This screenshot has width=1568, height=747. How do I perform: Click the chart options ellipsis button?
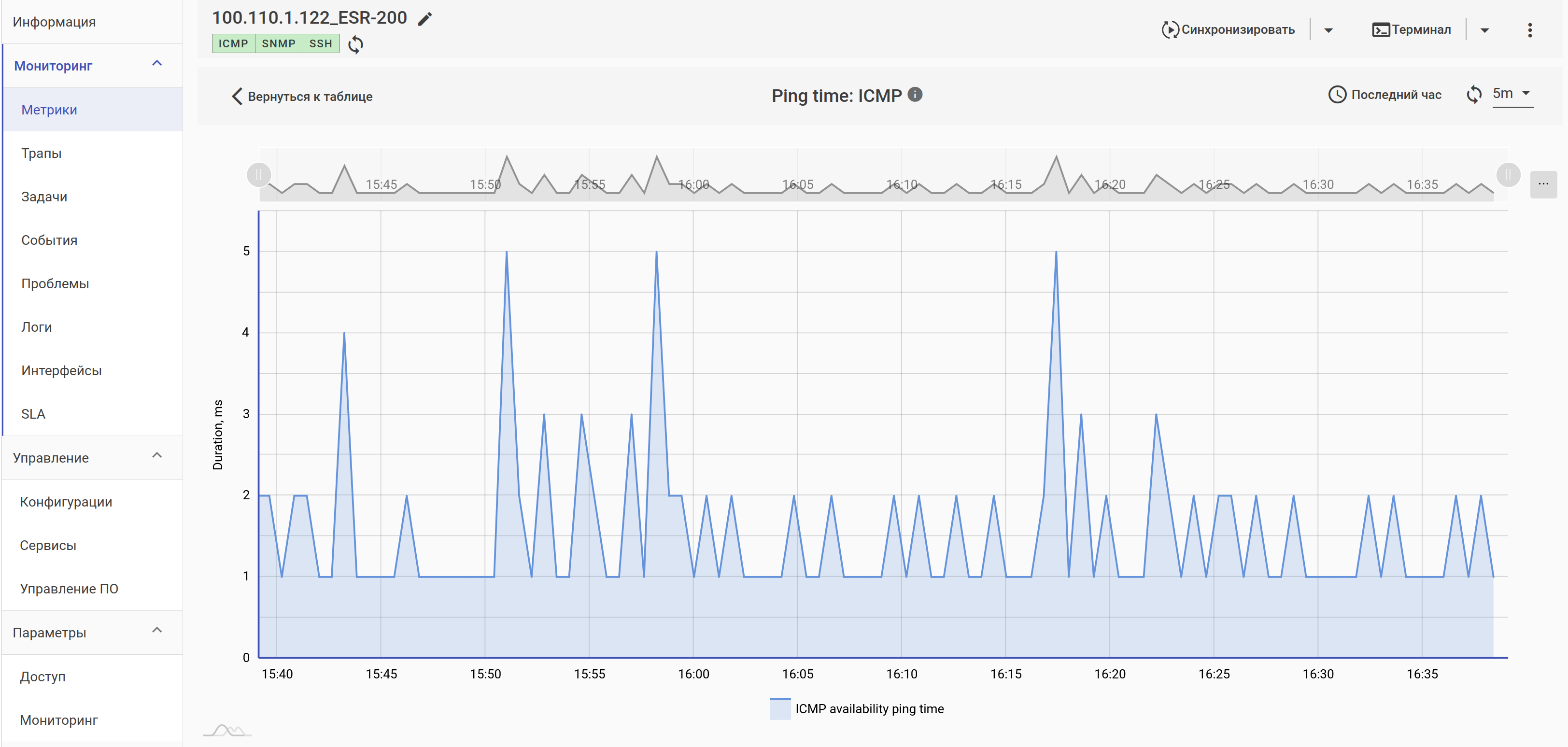1543,184
